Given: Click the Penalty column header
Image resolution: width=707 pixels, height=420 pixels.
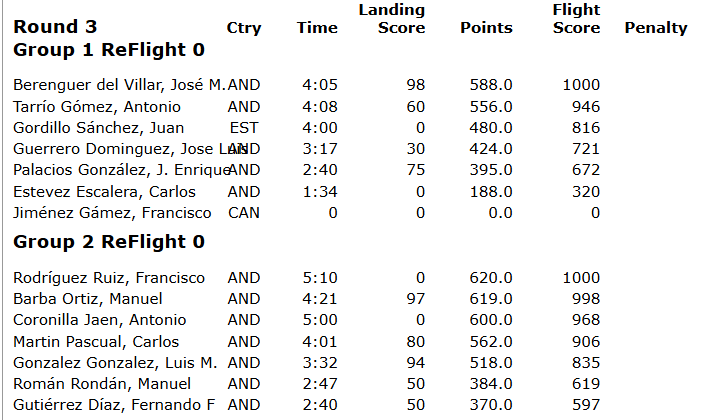Looking at the screenshot, I should [x=655, y=28].
